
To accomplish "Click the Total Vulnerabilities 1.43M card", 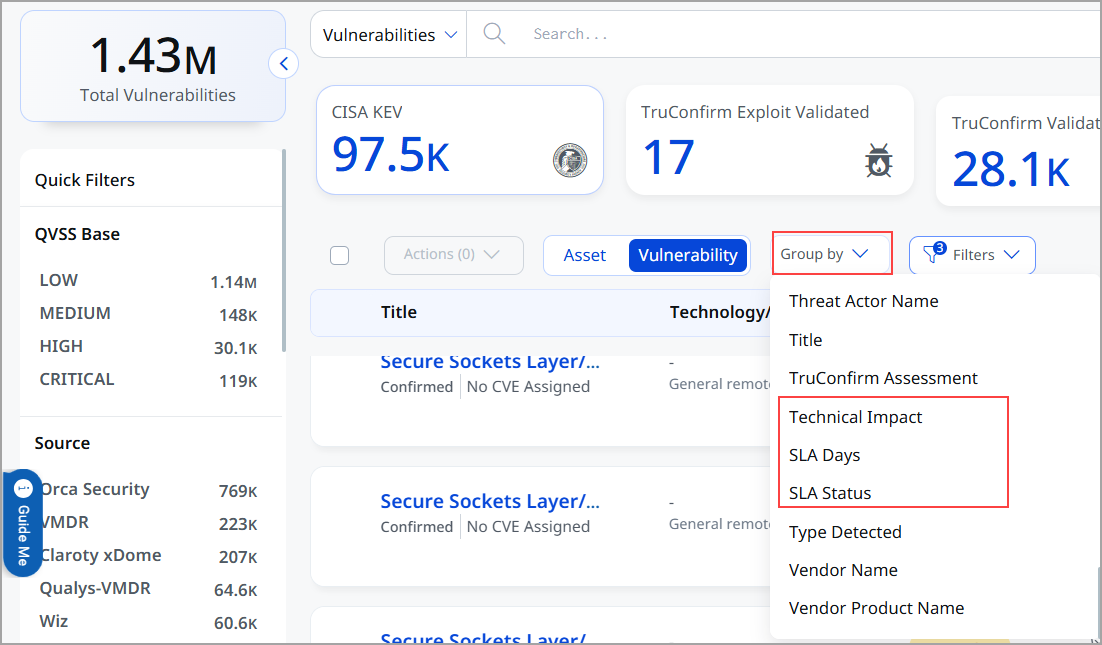I will 153,66.
